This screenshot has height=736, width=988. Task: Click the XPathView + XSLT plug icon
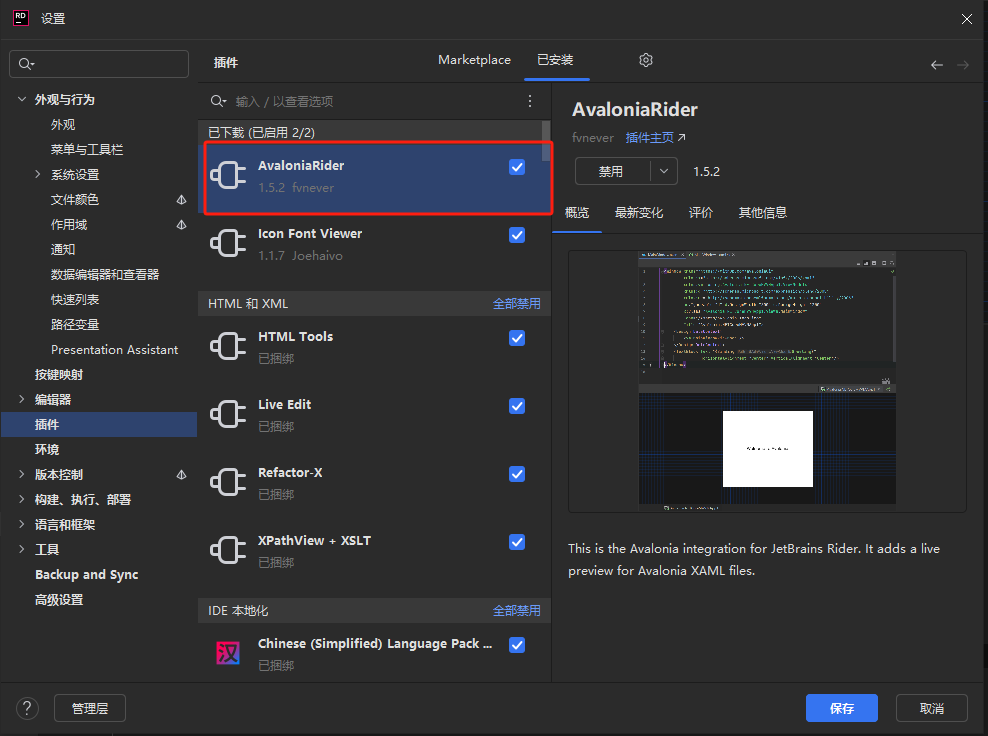[x=228, y=550]
